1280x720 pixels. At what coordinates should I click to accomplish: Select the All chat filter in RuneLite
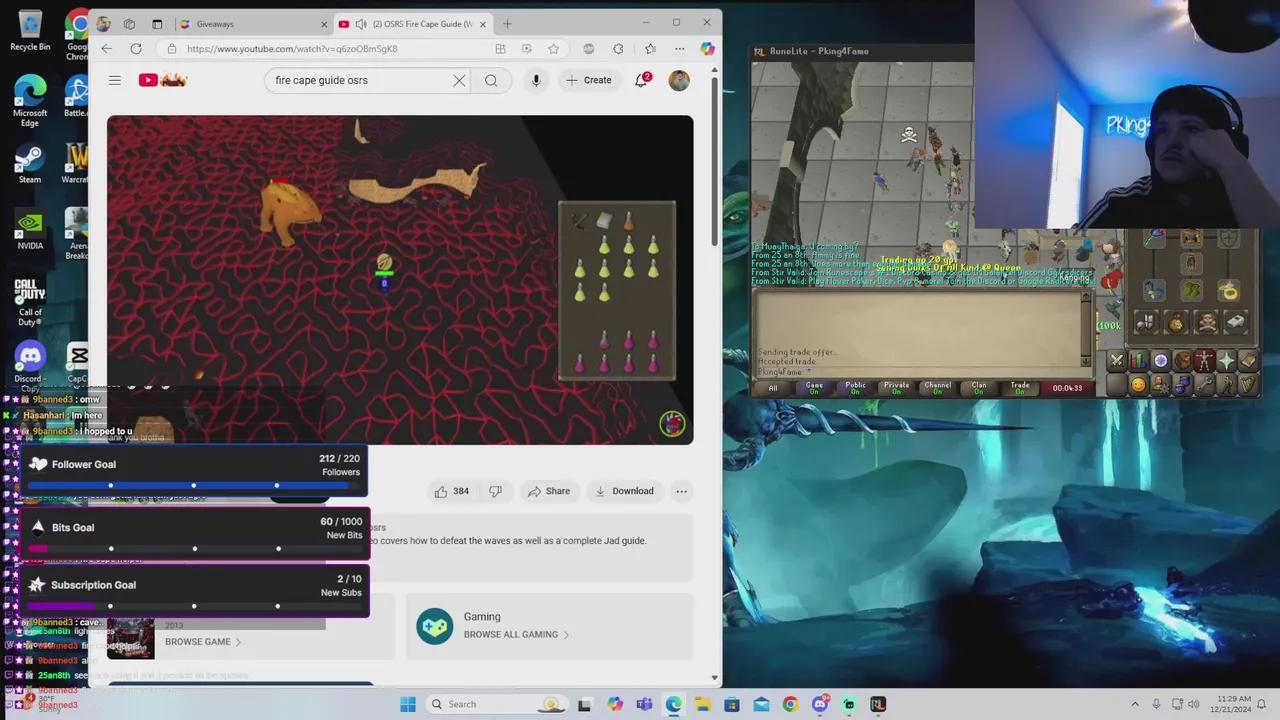tap(773, 388)
